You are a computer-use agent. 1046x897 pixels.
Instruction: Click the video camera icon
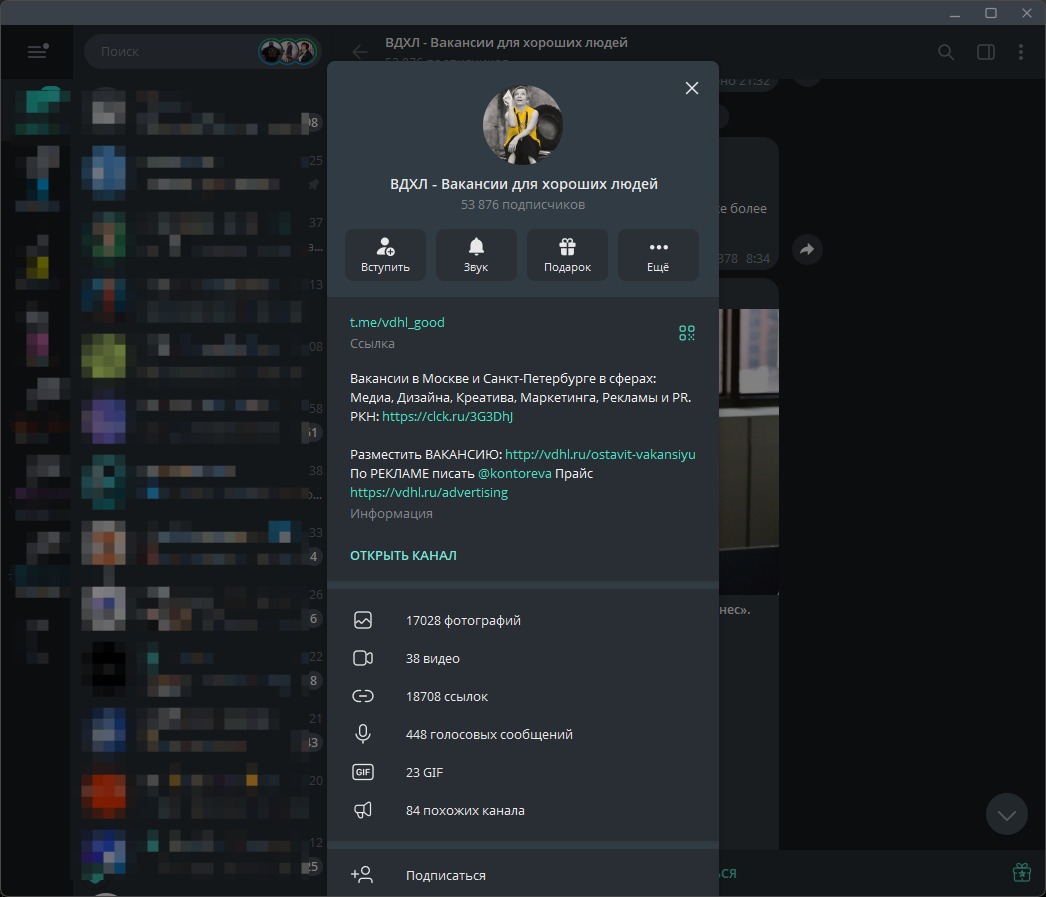click(x=363, y=658)
